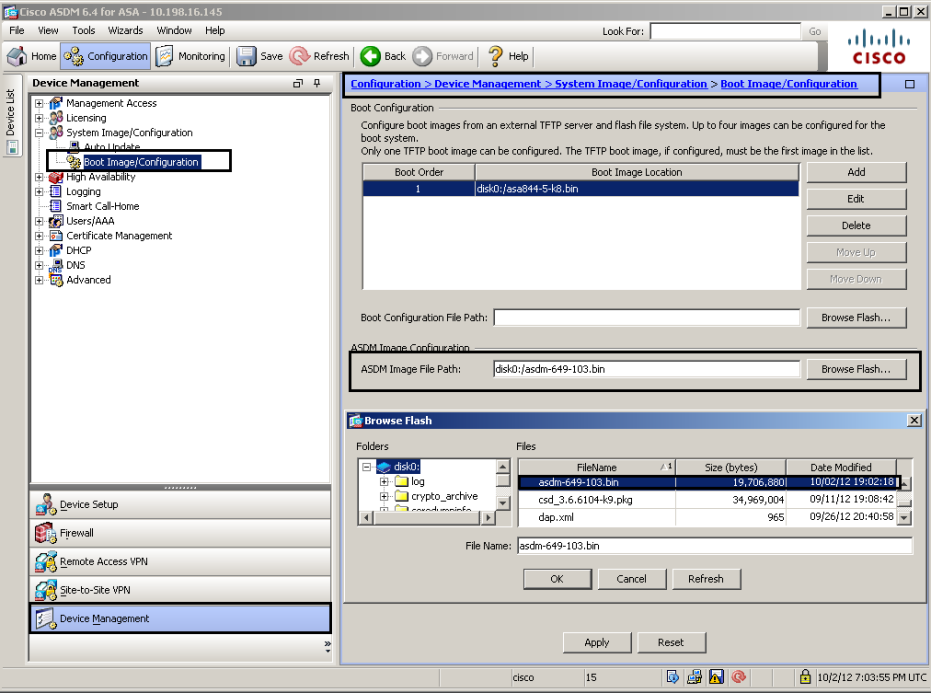This screenshot has width=931, height=693.
Task: Click the Users/AAA icon
Action: tap(56, 221)
